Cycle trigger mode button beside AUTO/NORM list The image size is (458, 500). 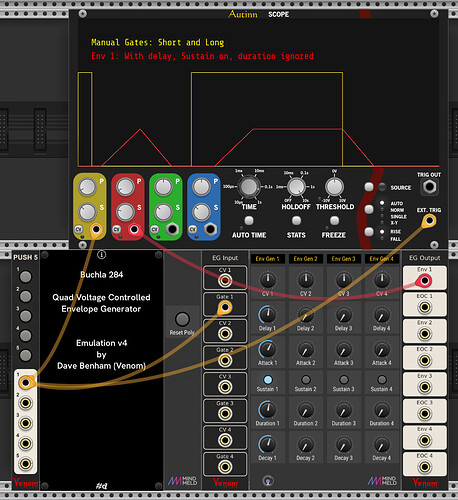[x=369, y=209]
